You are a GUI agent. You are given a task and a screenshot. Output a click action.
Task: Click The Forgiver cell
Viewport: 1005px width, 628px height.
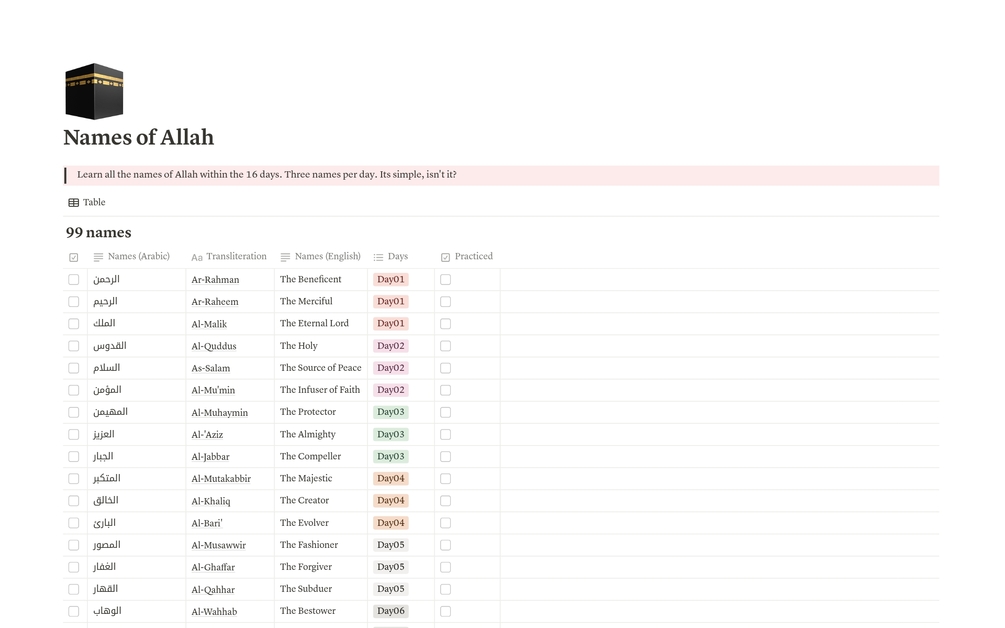(321, 567)
